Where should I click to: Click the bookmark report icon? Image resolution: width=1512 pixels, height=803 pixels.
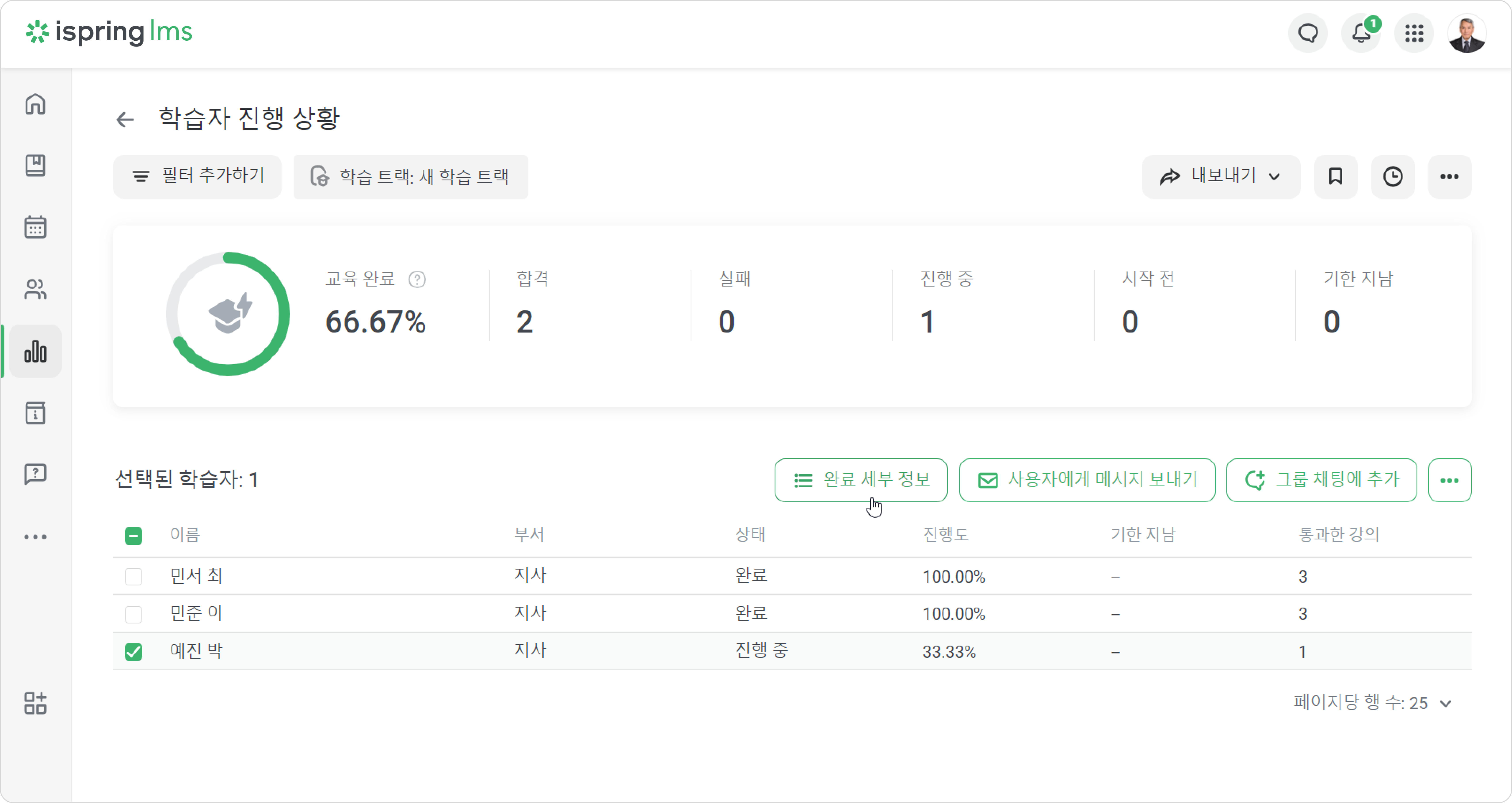[x=1335, y=177]
